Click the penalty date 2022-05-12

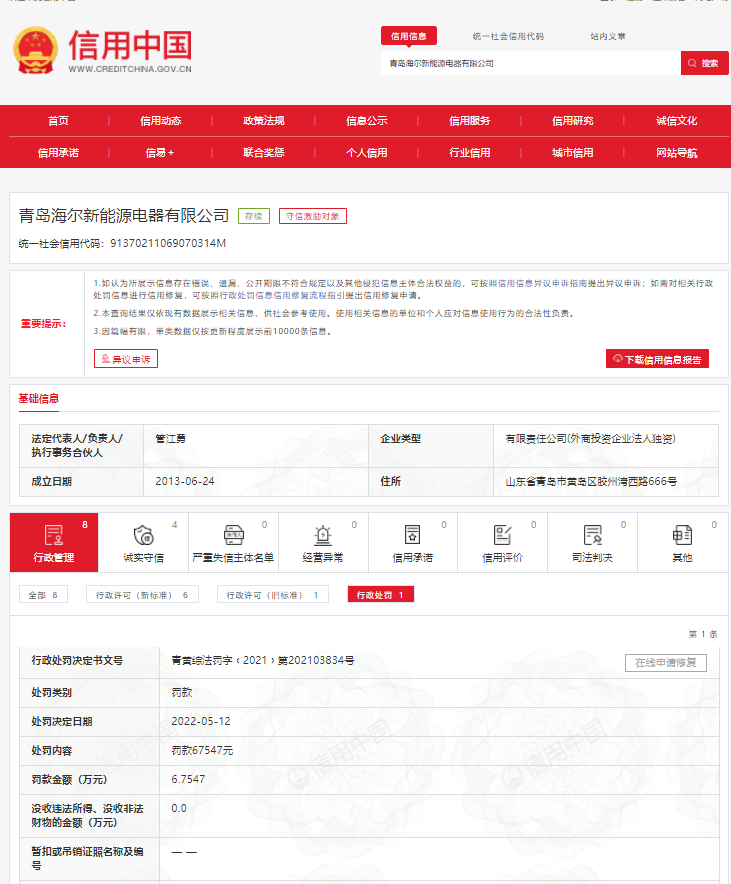(x=201, y=721)
